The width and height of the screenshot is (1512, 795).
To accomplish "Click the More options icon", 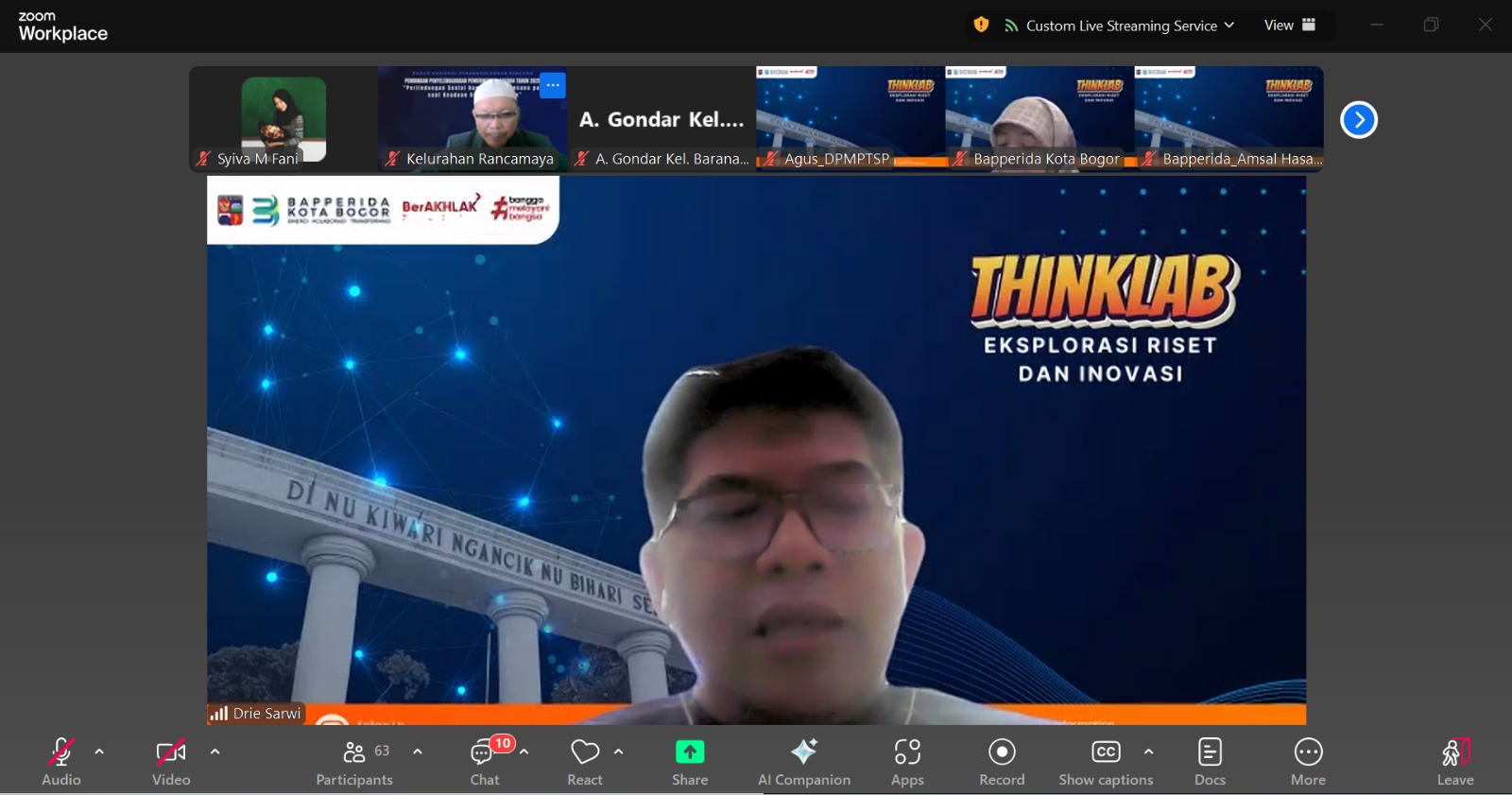I will coord(1308,761).
